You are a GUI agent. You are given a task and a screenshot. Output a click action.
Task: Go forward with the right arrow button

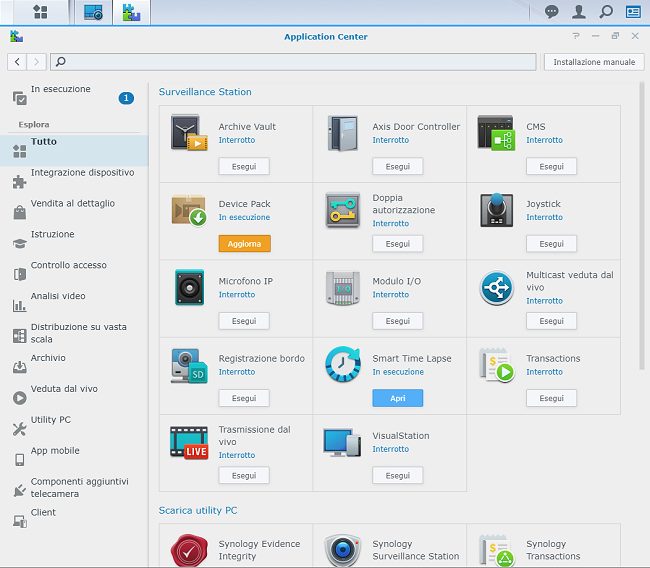pyautogui.click(x=36, y=62)
